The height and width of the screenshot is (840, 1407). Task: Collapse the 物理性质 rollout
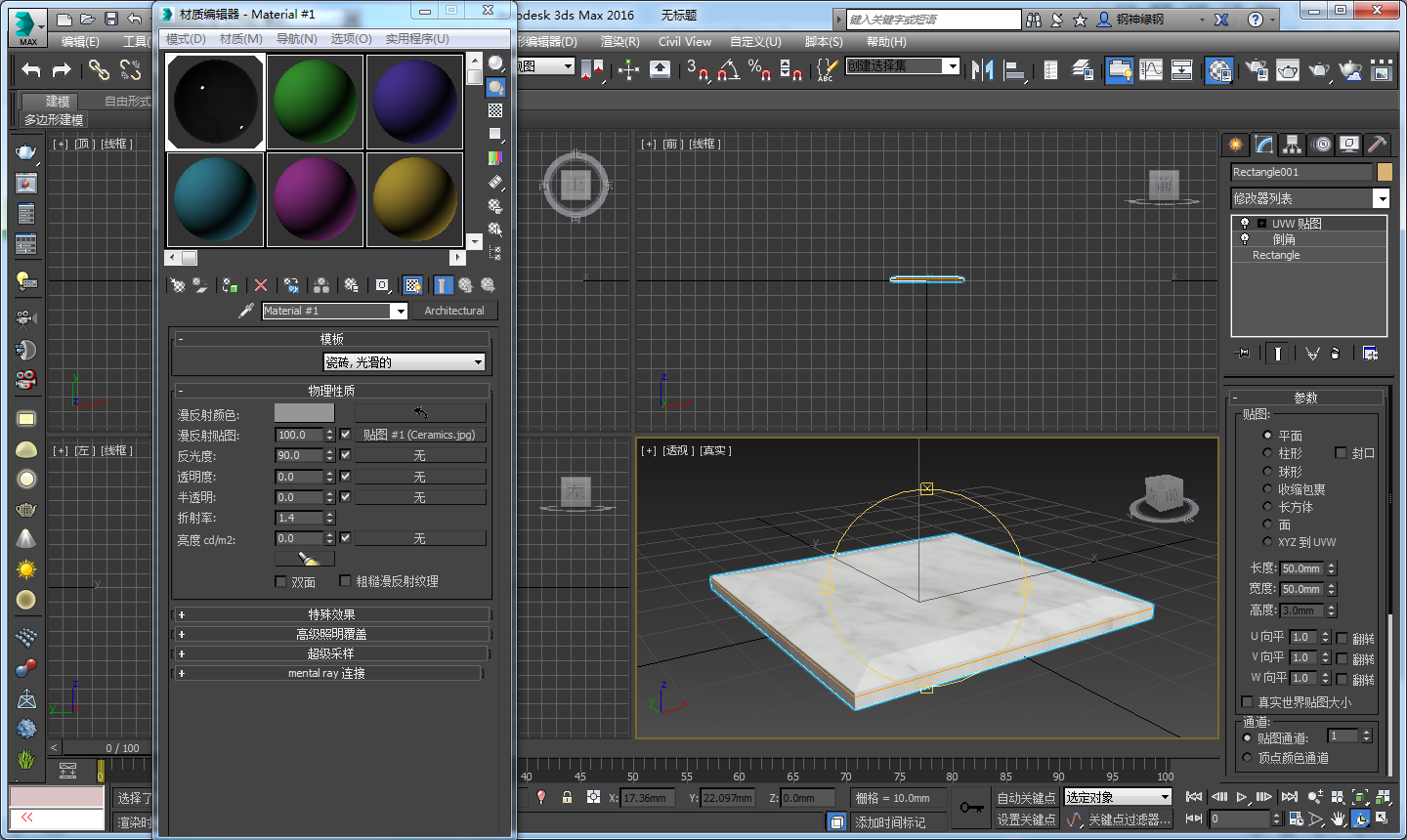coord(331,391)
